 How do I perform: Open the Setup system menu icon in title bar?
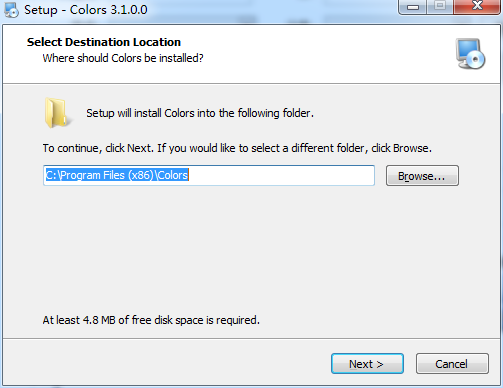click(11, 10)
